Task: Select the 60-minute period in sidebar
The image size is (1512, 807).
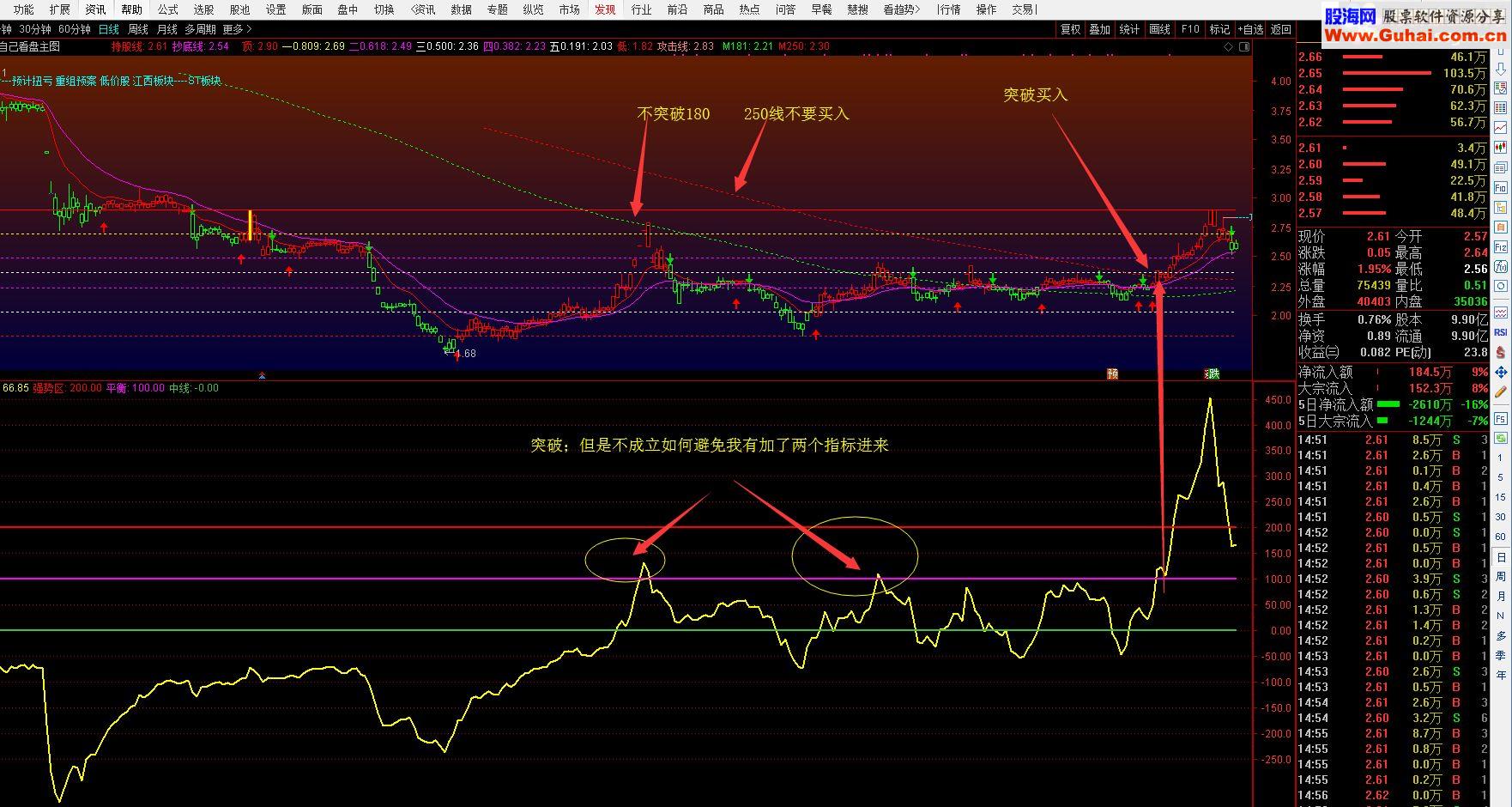Action: [x=1501, y=536]
